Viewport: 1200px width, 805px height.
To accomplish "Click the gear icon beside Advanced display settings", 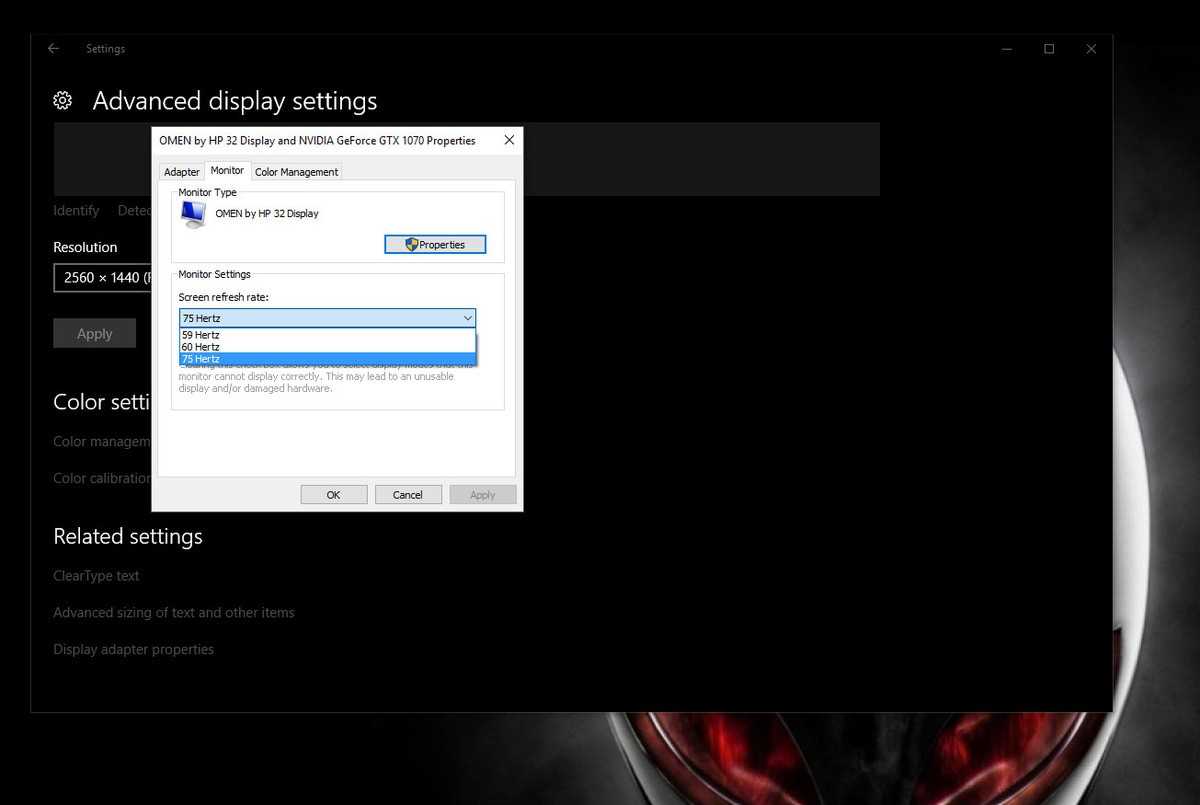I will 63,101.
